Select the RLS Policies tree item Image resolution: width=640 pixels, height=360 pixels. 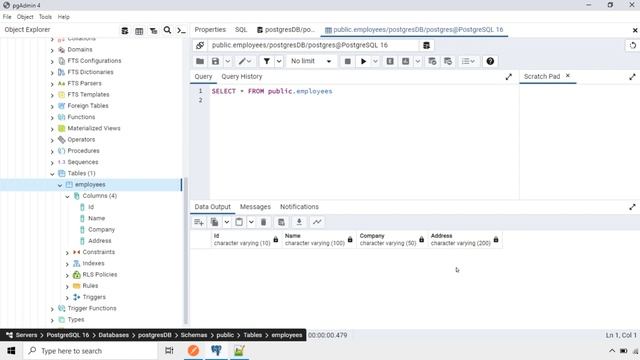click(x=100, y=274)
